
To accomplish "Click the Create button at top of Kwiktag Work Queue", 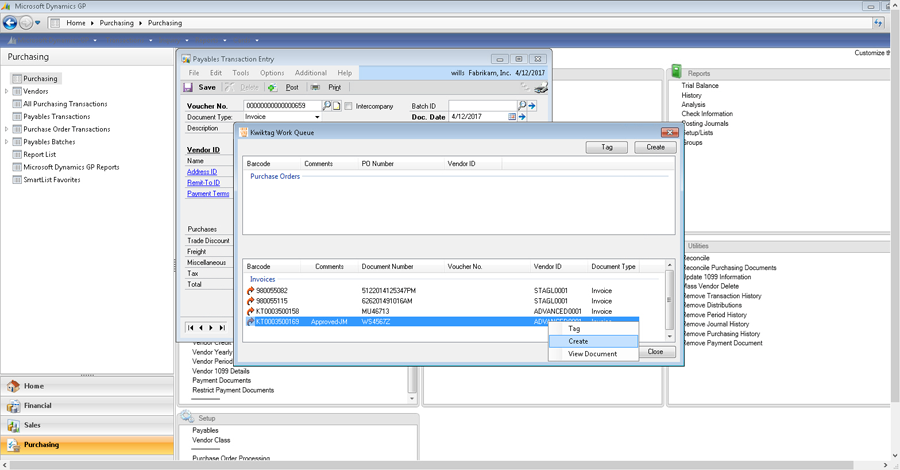I will (x=655, y=147).
